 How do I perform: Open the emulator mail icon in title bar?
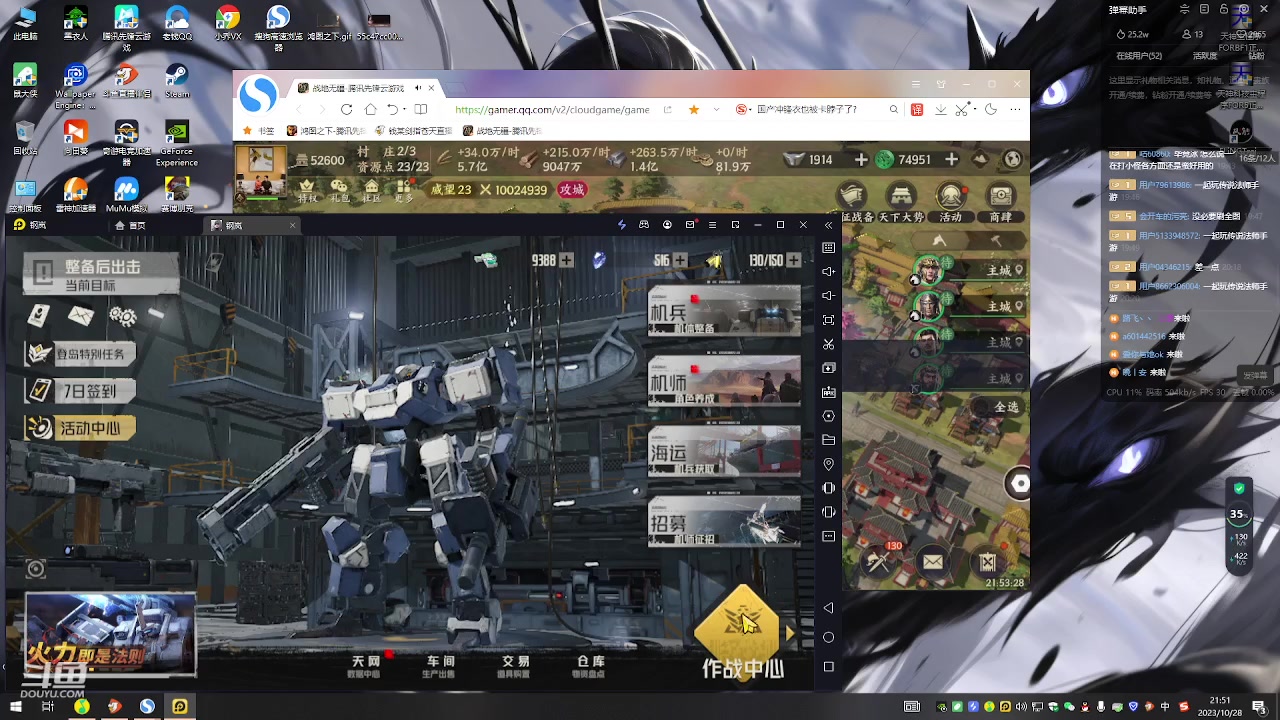[690, 225]
